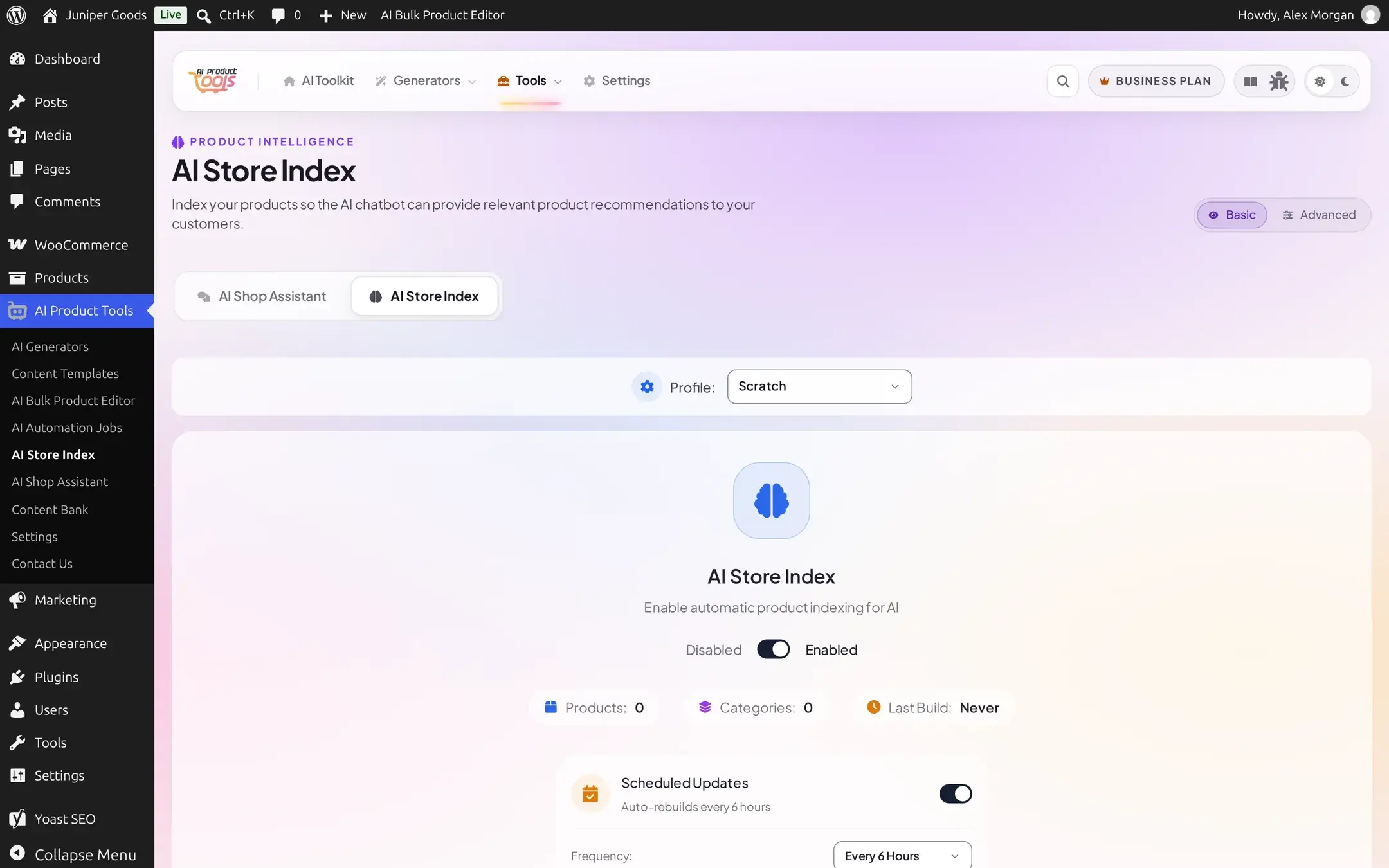Click the Live status badge
Image resolution: width=1389 pixels, height=868 pixels.
(170, 15)
